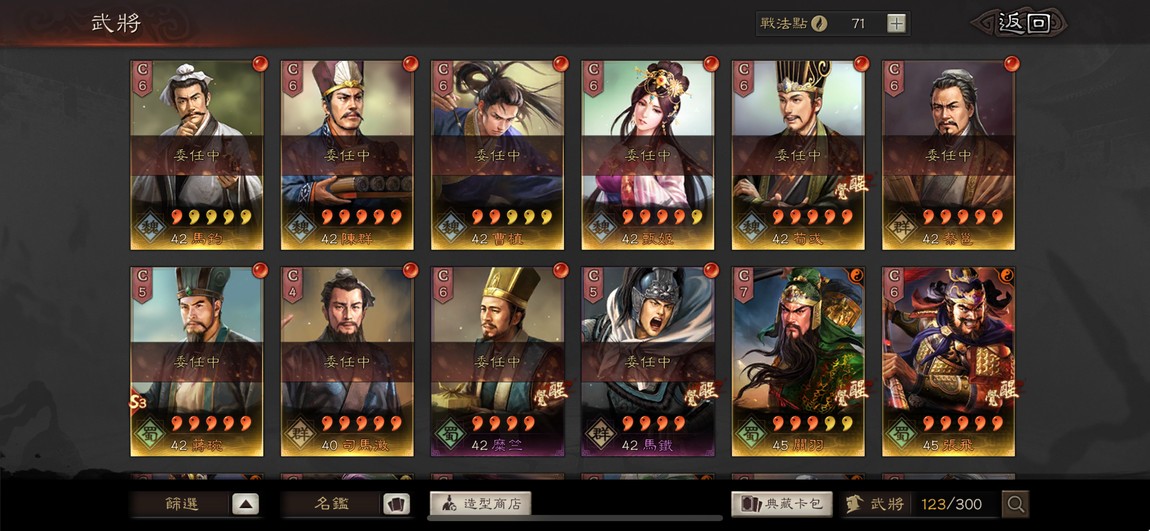Viewport: 1150px width, 531px height.
Task: Select the 荀彧 general card
Action: 798,155
